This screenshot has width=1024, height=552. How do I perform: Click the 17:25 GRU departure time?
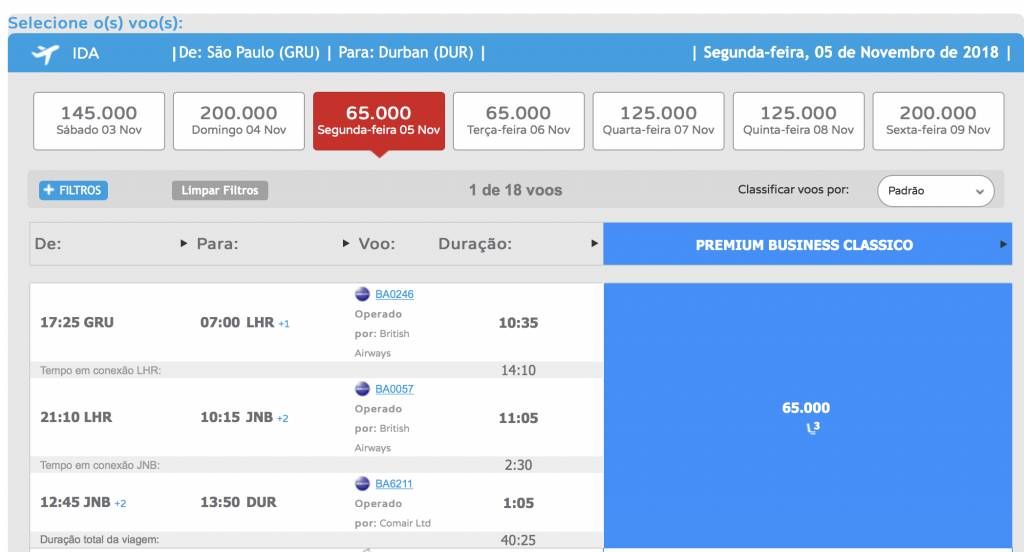pos(77,323)
